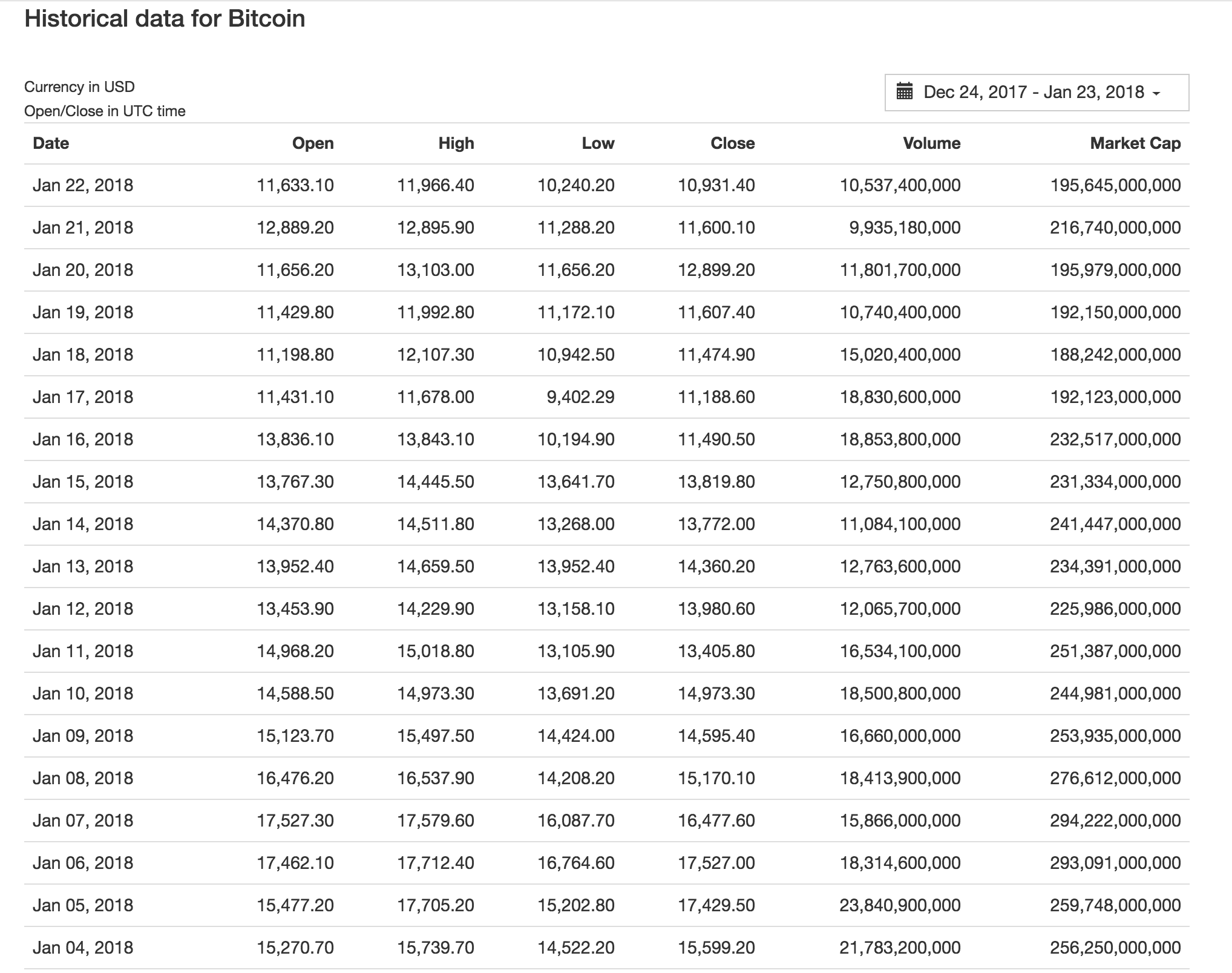
Task: Click the Market Cap column header
Action: 1136,143
